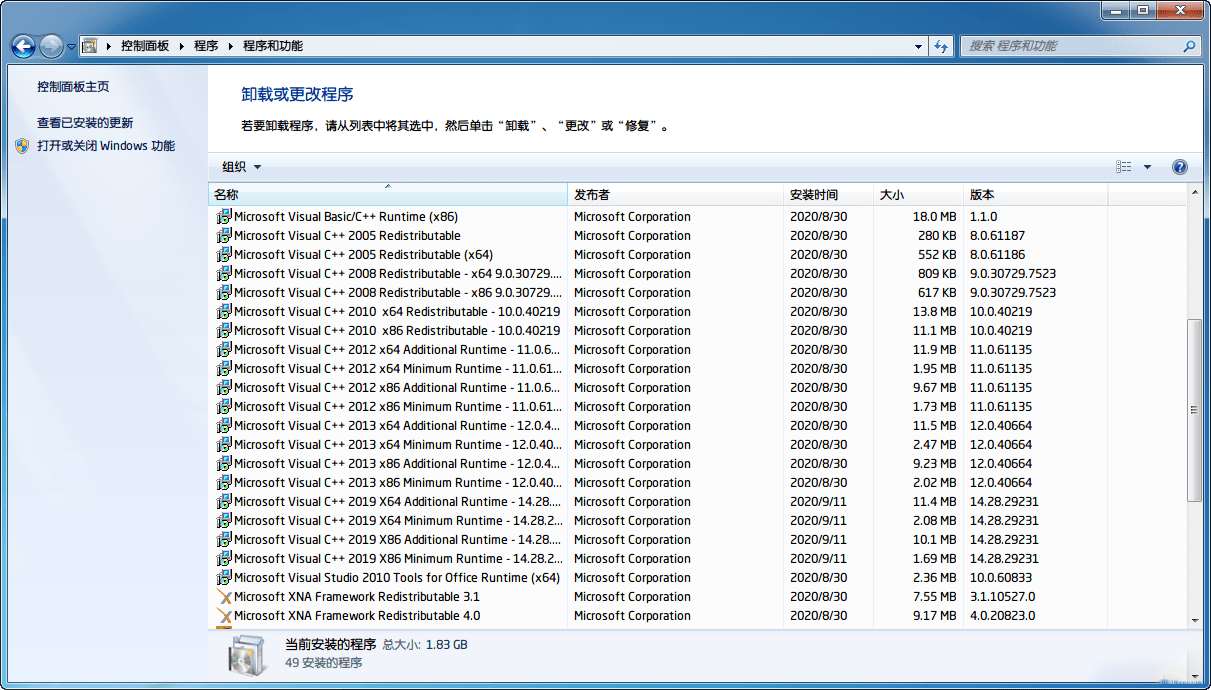Click the blue help question mark icon
The height and width of the screenshot is (690, 1211).
1179,167
